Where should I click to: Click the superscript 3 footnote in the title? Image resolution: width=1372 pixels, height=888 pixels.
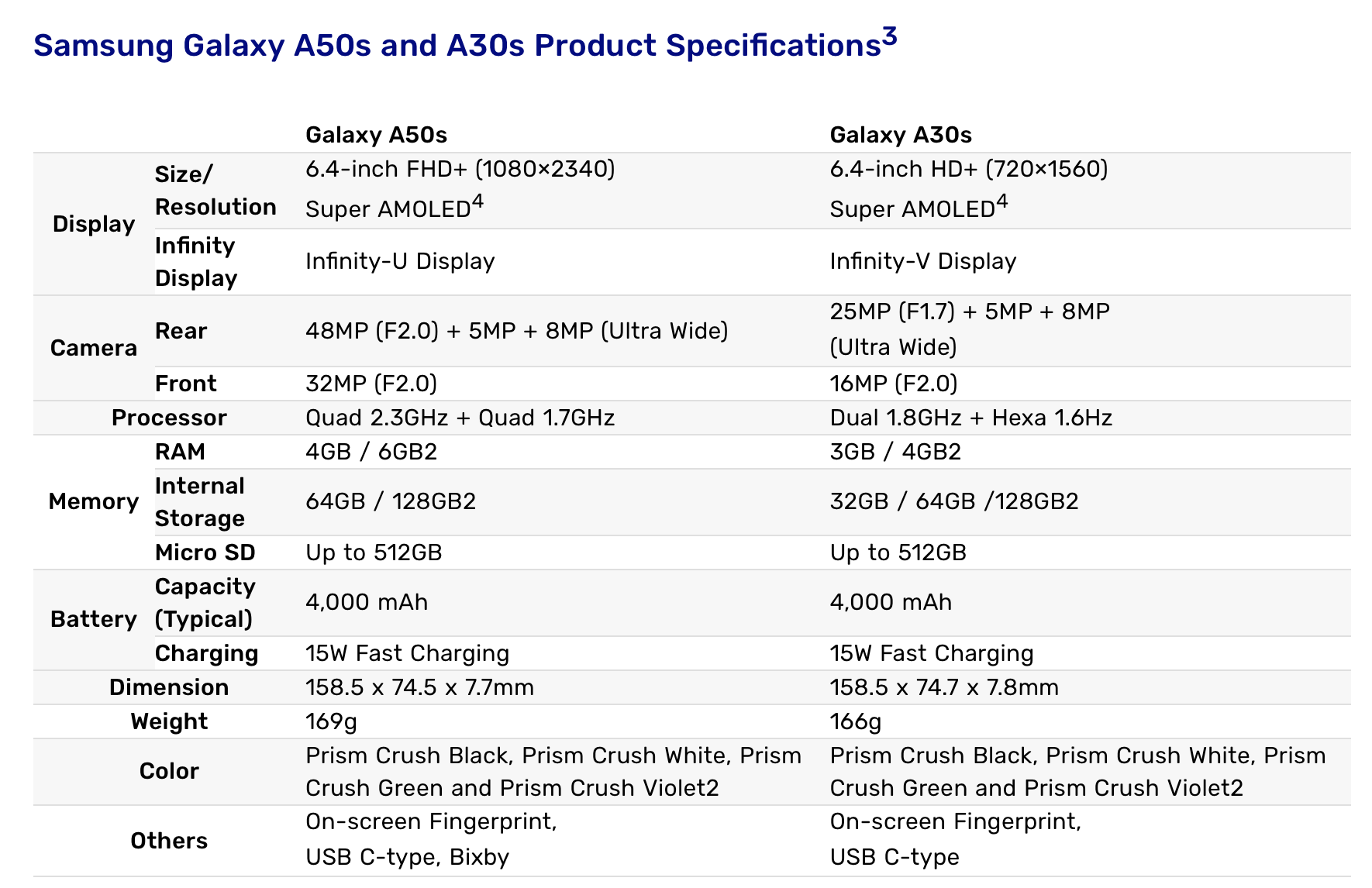pyautogui.click(x=889, y=36)
